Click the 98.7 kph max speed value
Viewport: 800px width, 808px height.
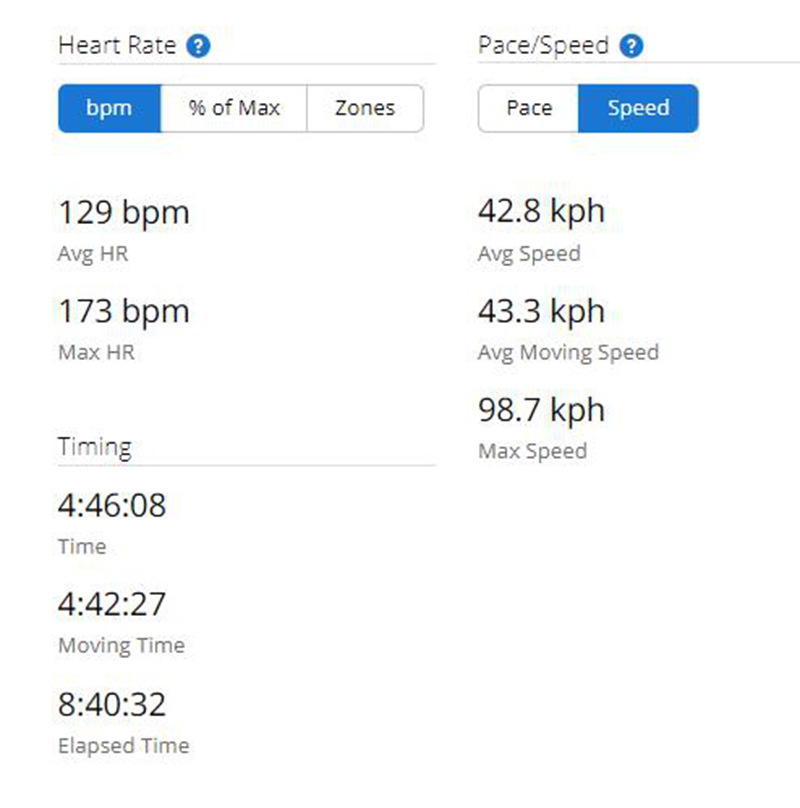[541, 410]
